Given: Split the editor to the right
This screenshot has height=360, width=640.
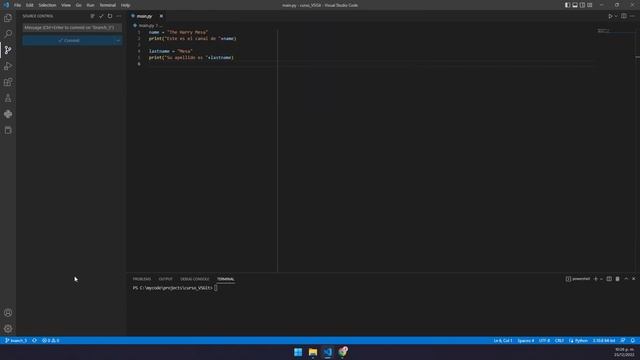Looking at the screenshot, I should coord(624,16).
